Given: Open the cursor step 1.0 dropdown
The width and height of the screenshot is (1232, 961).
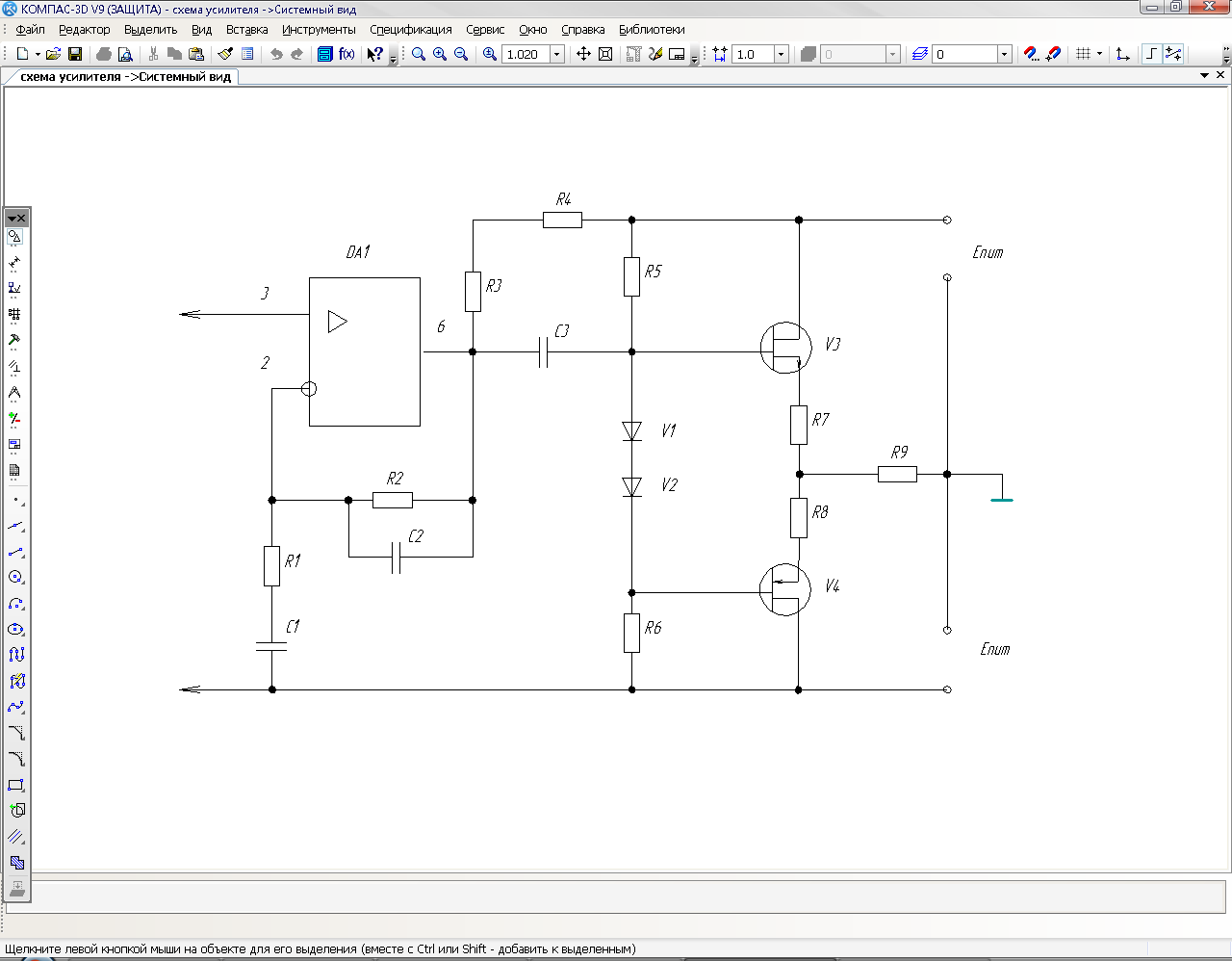Looking at the screenshot, I should pyautogui.click(x=781, y=55).
